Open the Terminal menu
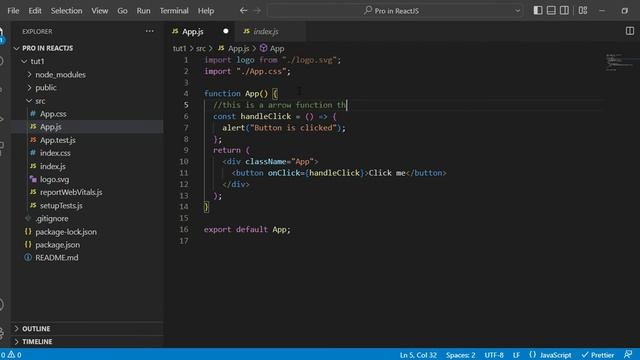The height and width of the screenshot is (360, 640). coord(174,11)
